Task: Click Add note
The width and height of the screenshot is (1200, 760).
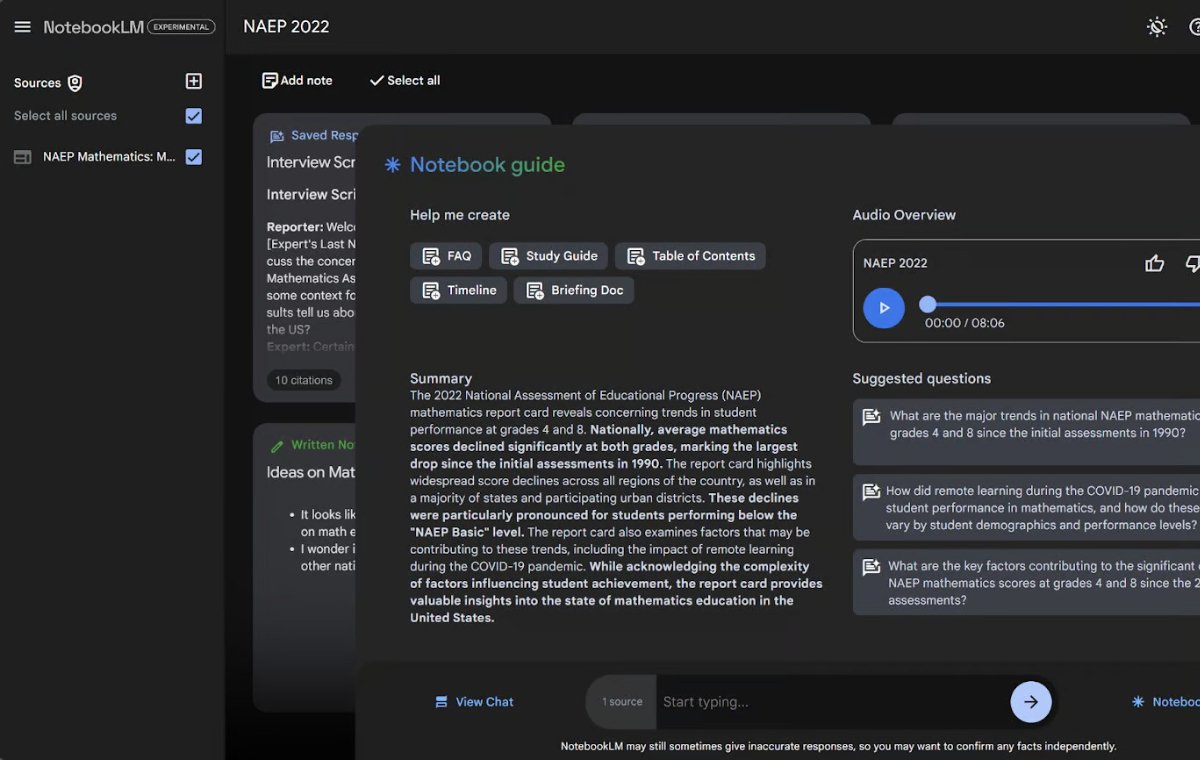Action: [x=297, y=80]
